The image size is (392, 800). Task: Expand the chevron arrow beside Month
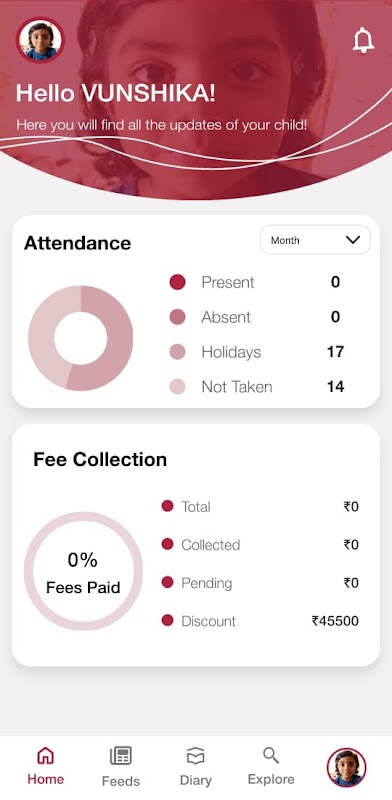pos(353,240)
